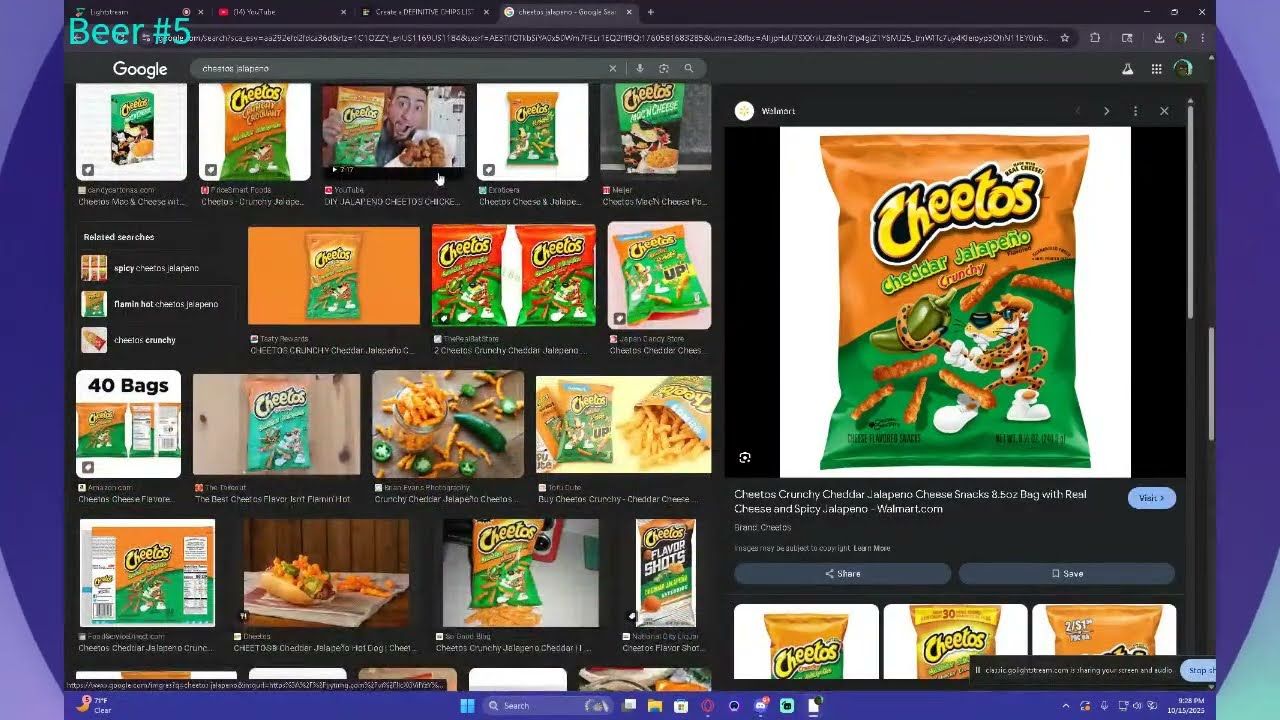Open the Flavor Shots Cheetos thumbnail
Viewport: 1280px width, 720px height.
[666, 573]
